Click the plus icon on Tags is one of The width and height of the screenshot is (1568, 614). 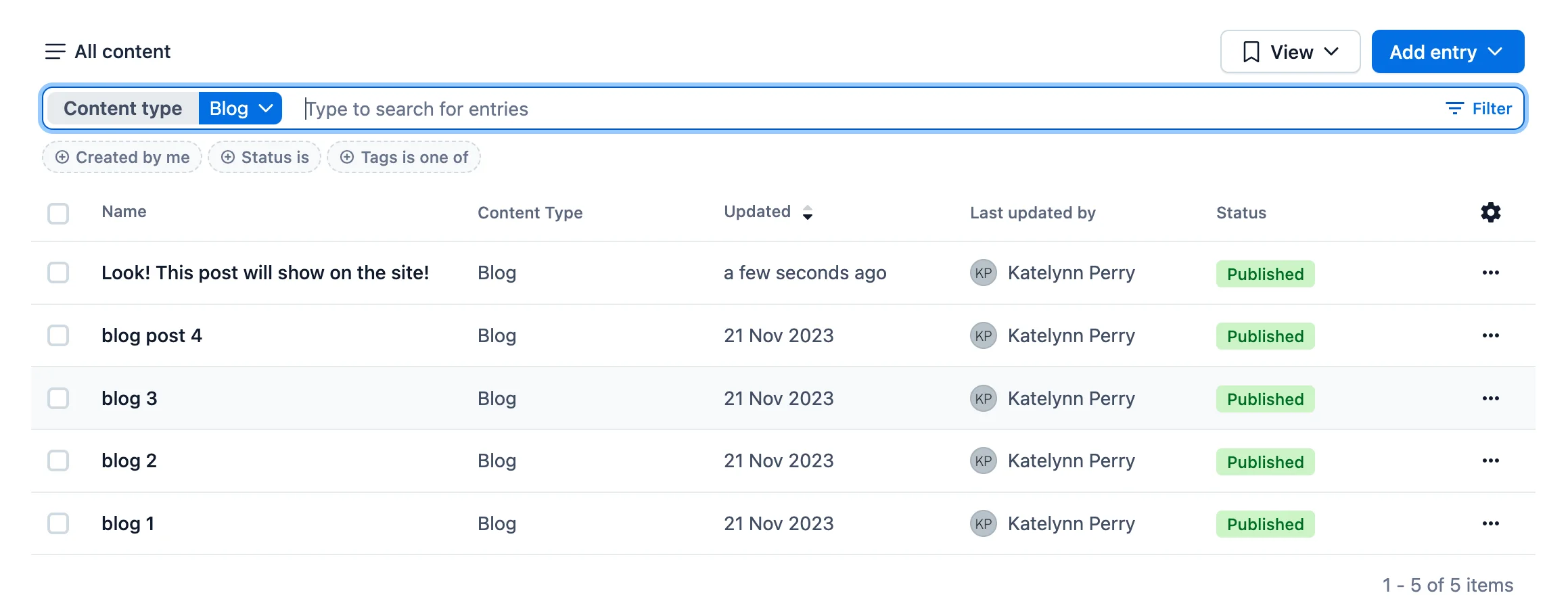(x=347, y=157)
